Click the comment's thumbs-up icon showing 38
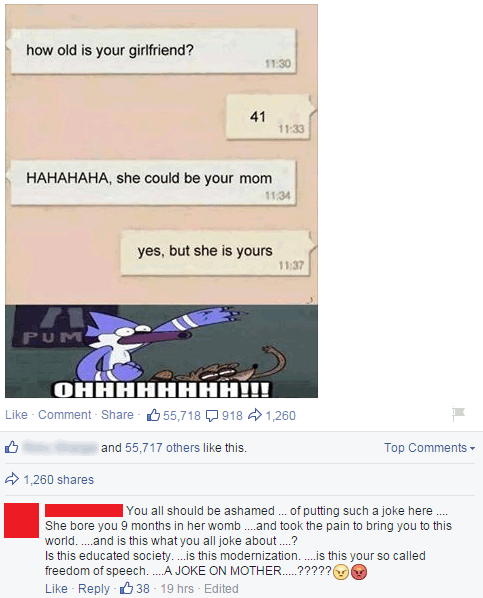 [x=126, y=588]
